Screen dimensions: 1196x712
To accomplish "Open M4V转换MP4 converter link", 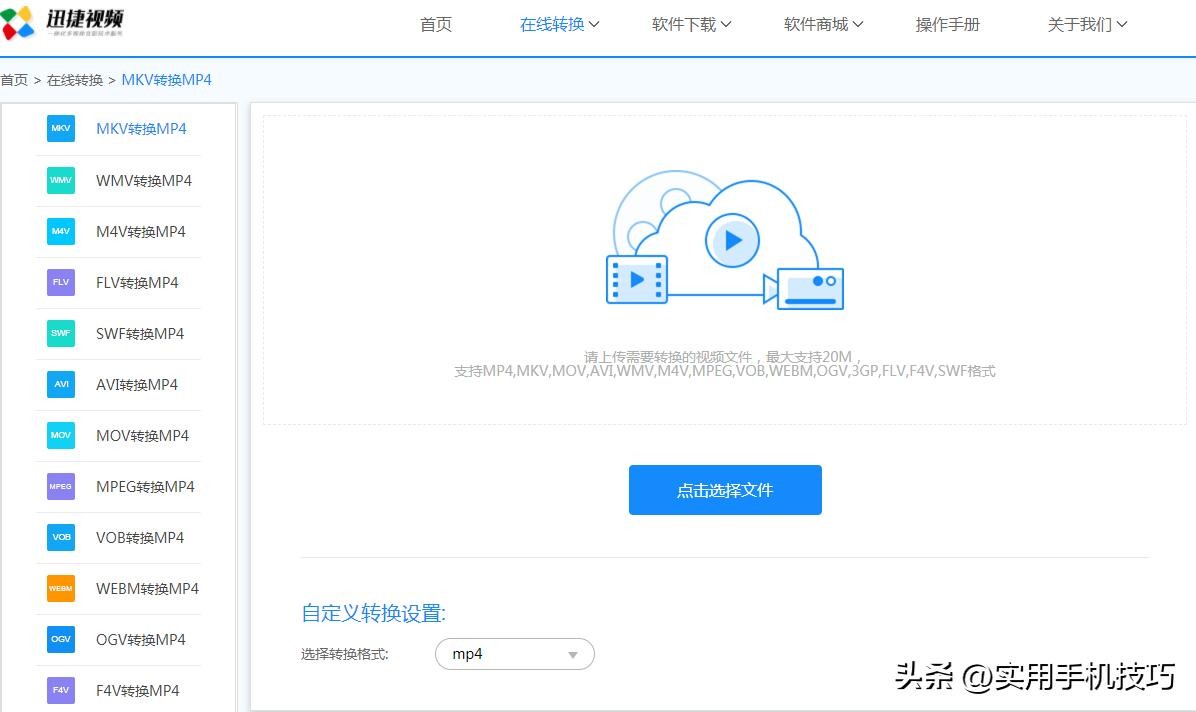I will click(141, 232).
